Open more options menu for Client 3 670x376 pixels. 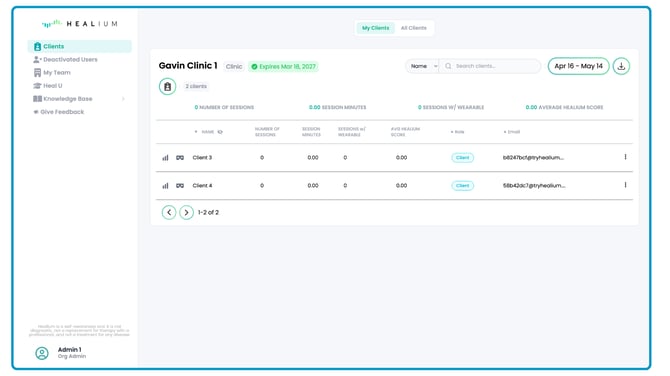point(625,157)
